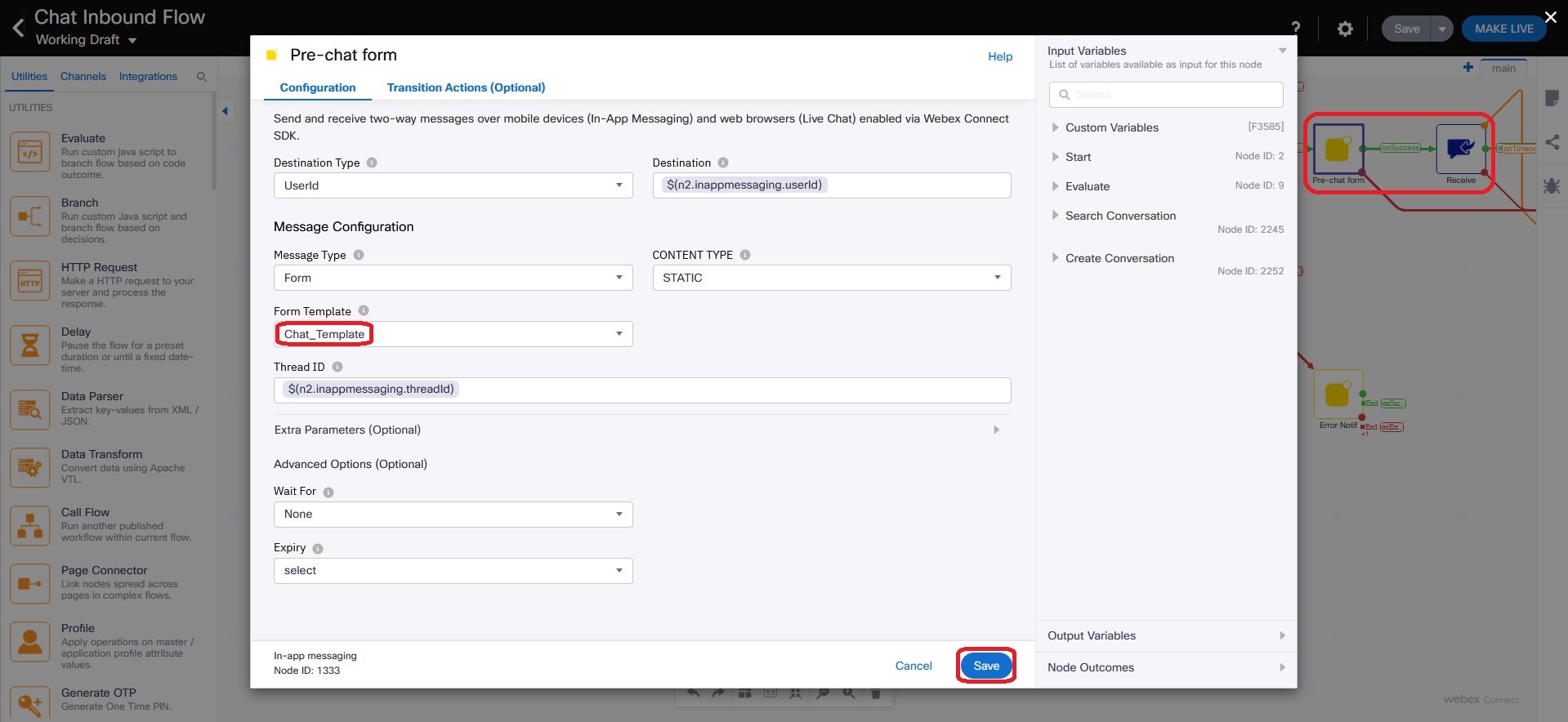Open the Utilities tab
This screenshot has height=722, width=1568.
(x=29, y=76)
